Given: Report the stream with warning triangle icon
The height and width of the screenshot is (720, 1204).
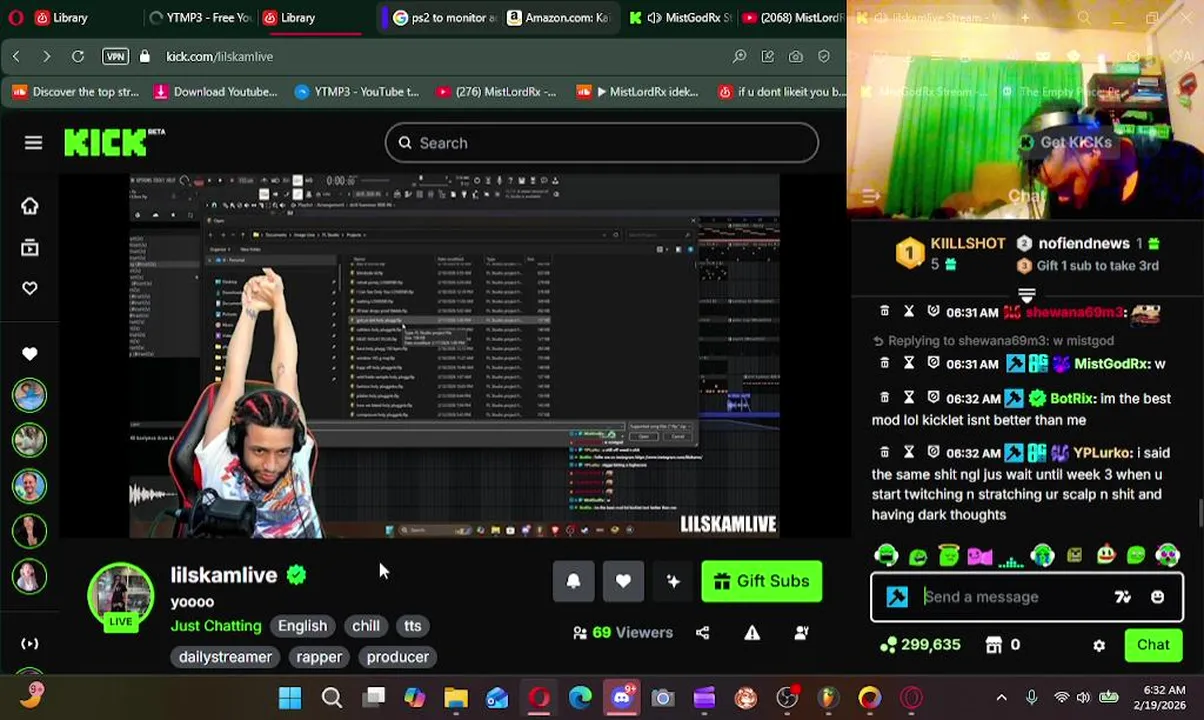Looking at the screenshot, I should pyautogui.click(x=752, y=632).
